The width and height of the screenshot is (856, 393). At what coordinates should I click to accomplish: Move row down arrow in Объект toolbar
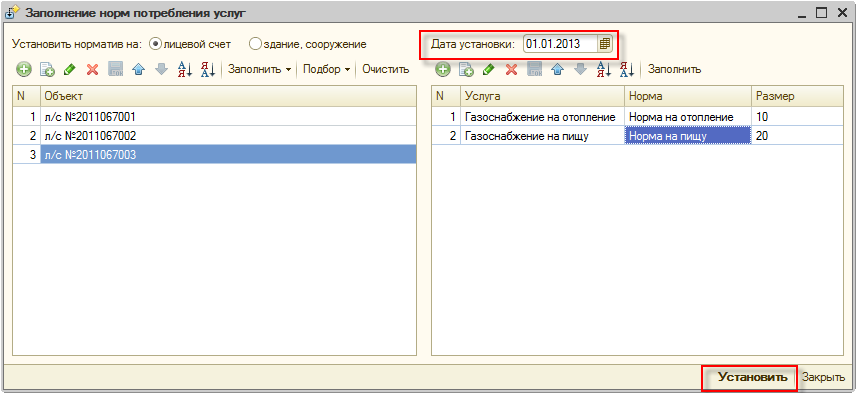point(162,69)
